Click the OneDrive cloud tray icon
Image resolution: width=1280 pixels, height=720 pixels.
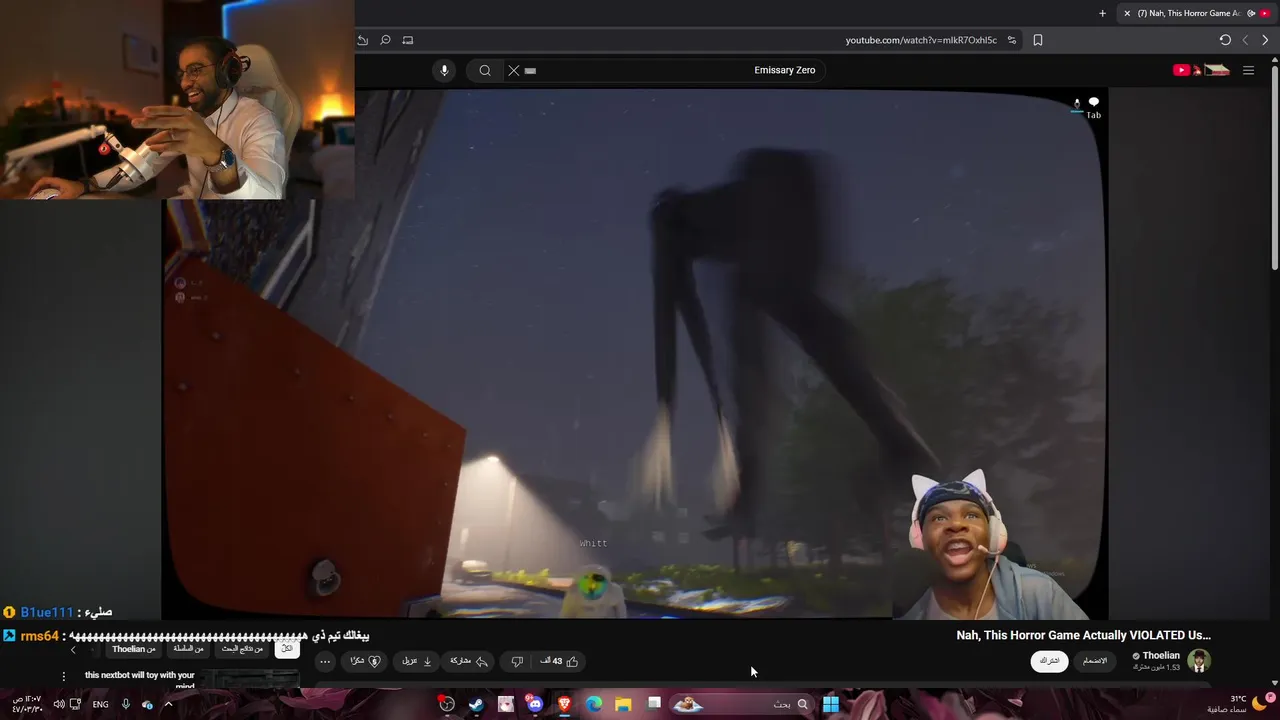(x=147, y=704)
